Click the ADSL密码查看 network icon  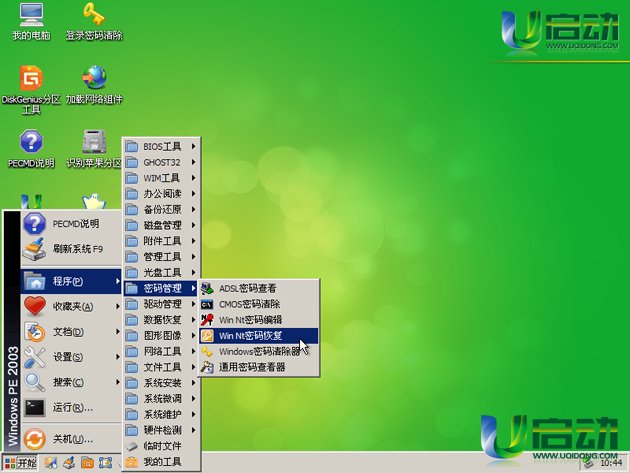point(207,288)
